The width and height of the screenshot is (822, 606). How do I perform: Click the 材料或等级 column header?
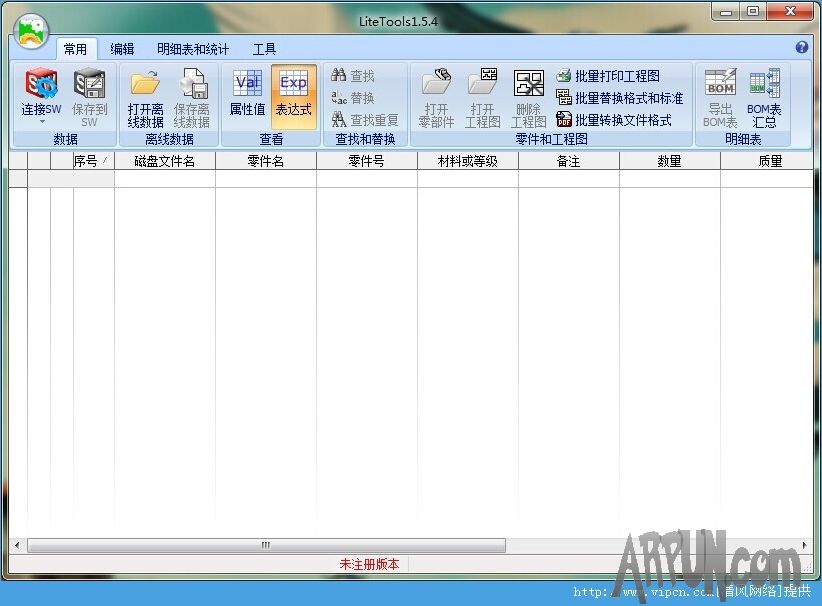468,161
